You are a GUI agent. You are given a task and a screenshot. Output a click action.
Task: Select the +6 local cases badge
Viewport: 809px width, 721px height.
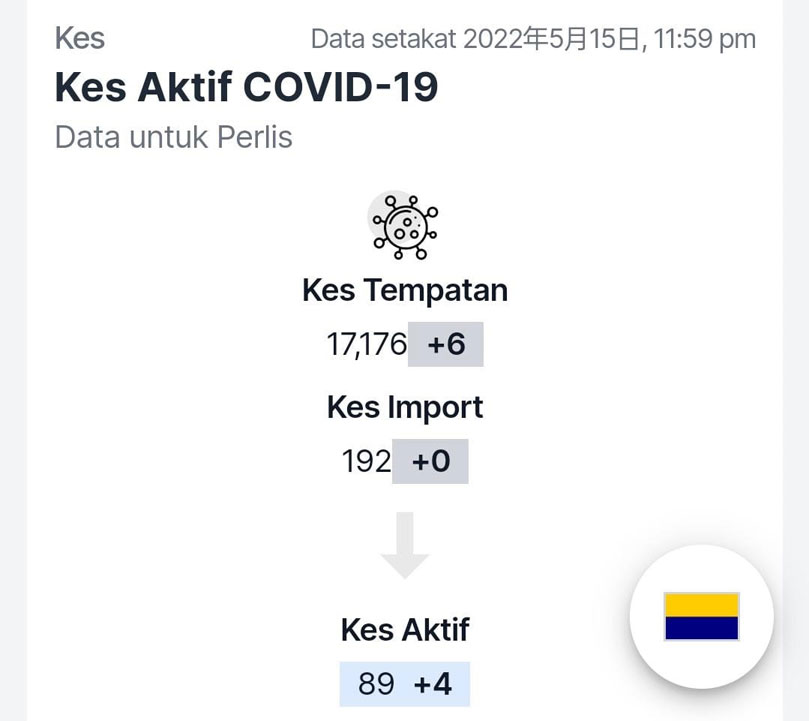446,344
